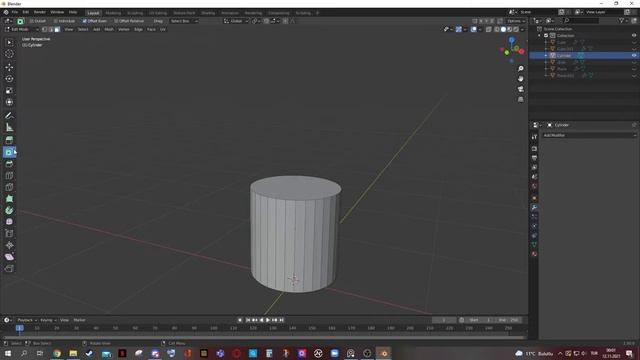Select the Transform tool
Image resolution: width=640 pixels, height=360 pixels.
coord(9,102)
